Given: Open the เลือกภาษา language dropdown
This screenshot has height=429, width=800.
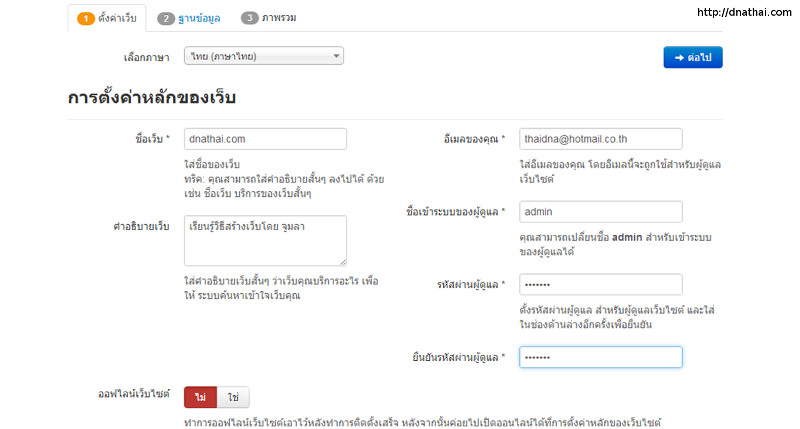Looking at the screenshot, I should pos(264,57).
